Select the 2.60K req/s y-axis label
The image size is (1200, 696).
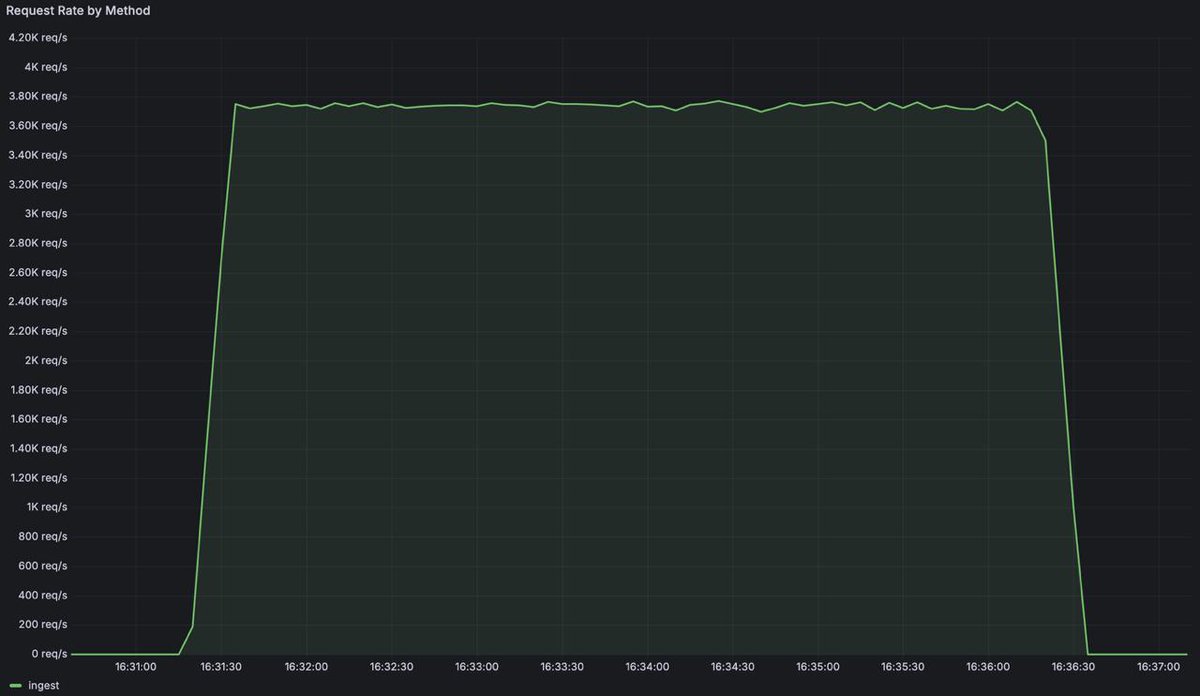pyautogui.click(x=37, y=272)
